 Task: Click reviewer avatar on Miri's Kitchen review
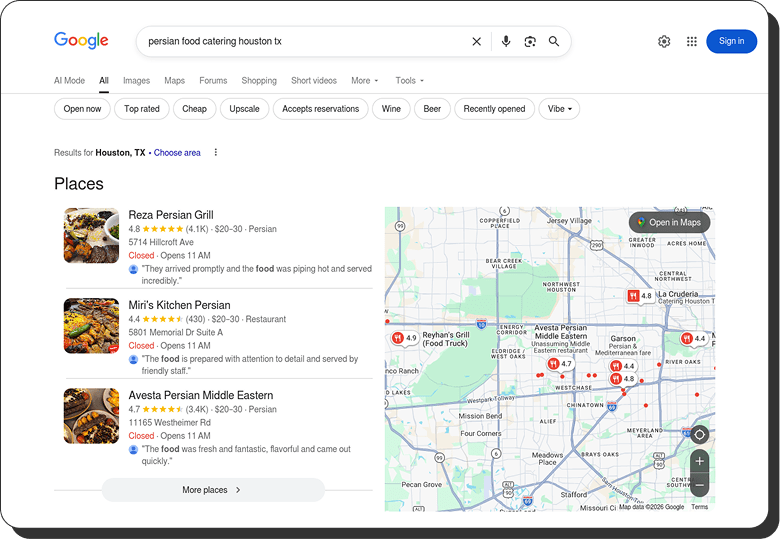pos(133,359)
